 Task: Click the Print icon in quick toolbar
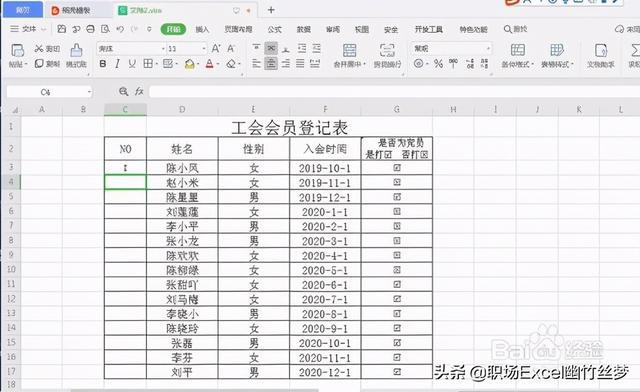coord(91,29)
